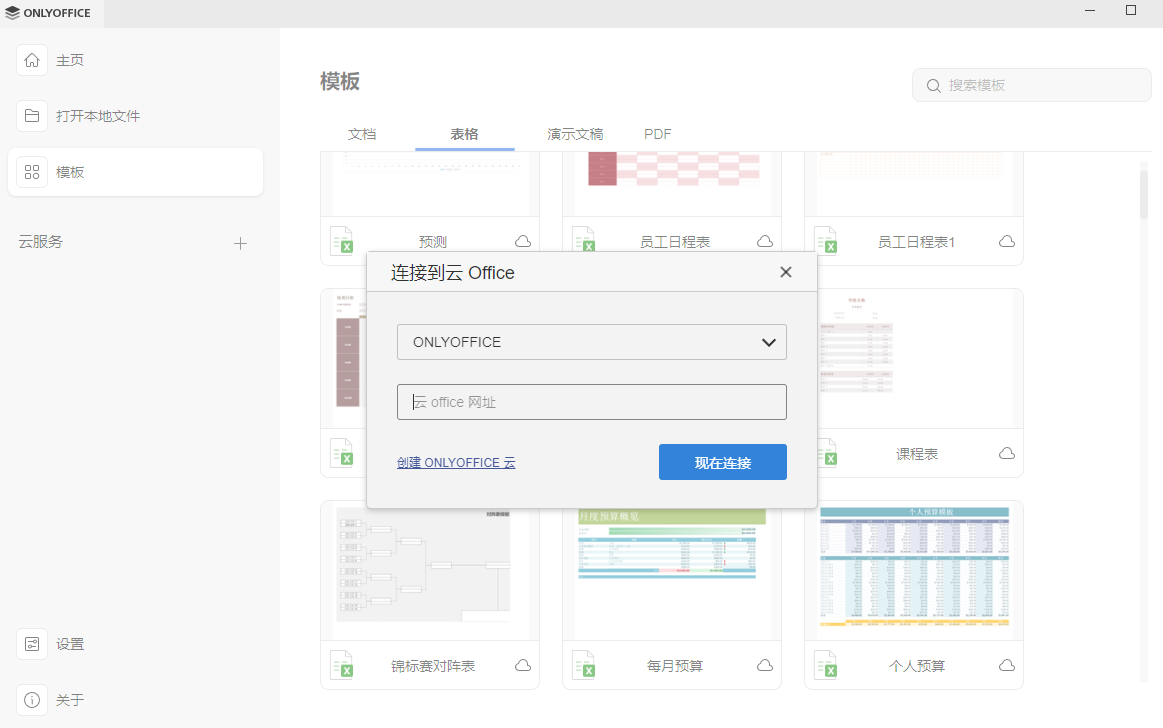This screenshot has height=728, width=1163.
Task: Add a cloud service with plus icon
Action: (x=240, y=243)
